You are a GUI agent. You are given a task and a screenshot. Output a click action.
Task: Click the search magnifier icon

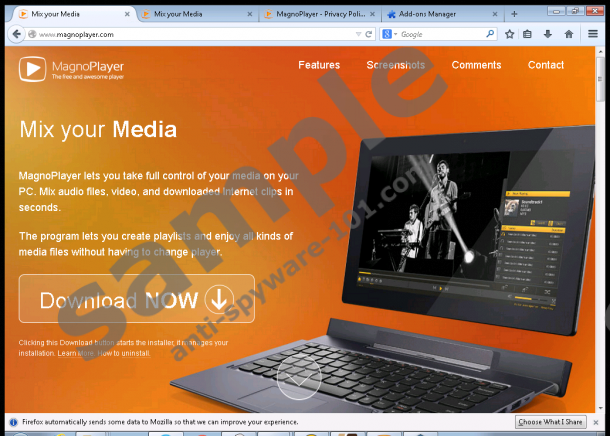(x=489, y=34)
